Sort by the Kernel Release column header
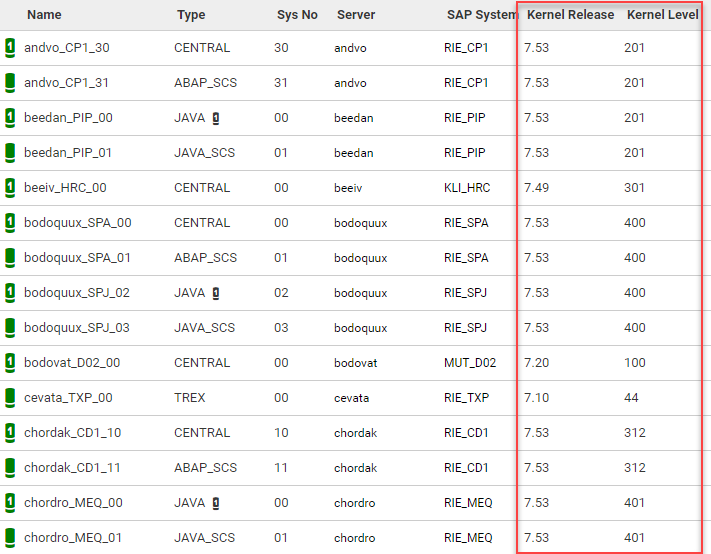This screenshot has height=554, width=711. [x=570, y=15]
